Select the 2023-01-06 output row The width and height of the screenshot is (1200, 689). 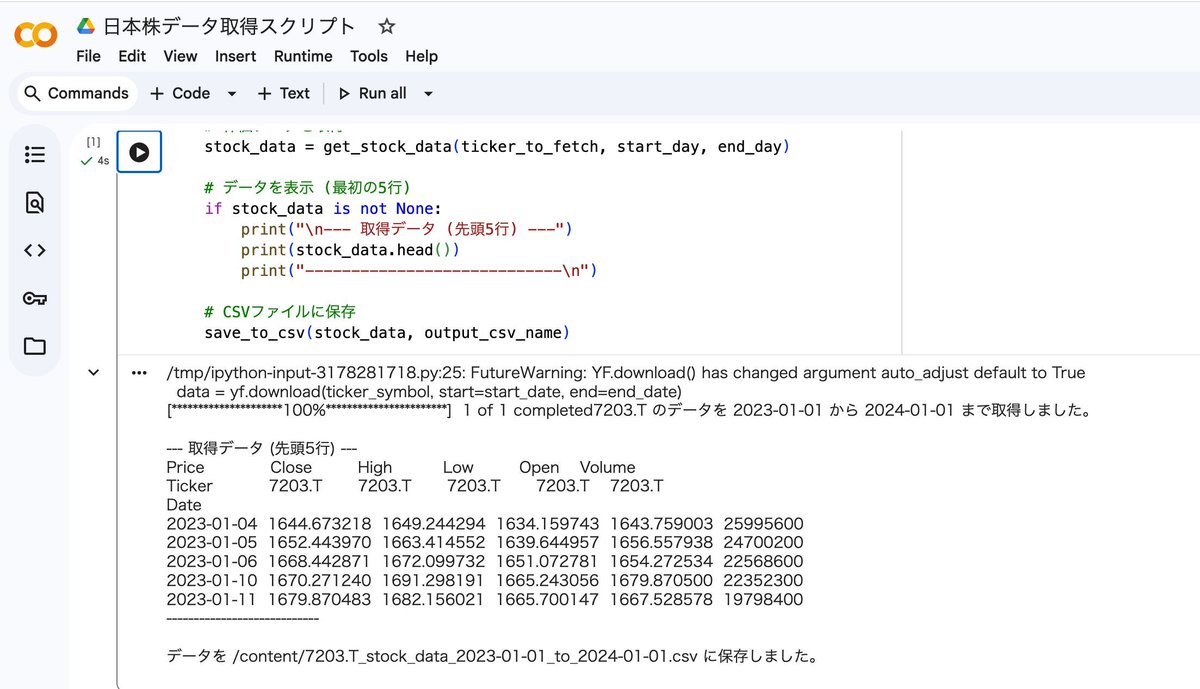[485, 562]
